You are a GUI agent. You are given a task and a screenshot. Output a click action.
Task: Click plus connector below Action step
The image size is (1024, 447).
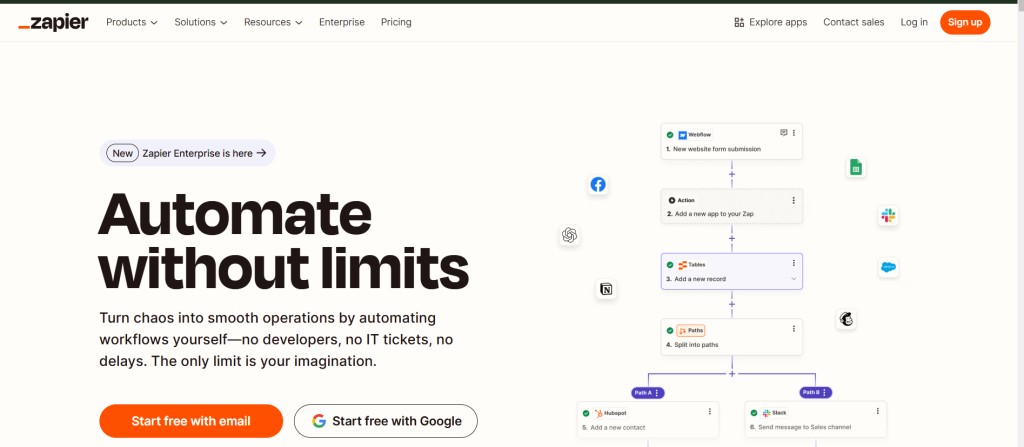[731, 239]
